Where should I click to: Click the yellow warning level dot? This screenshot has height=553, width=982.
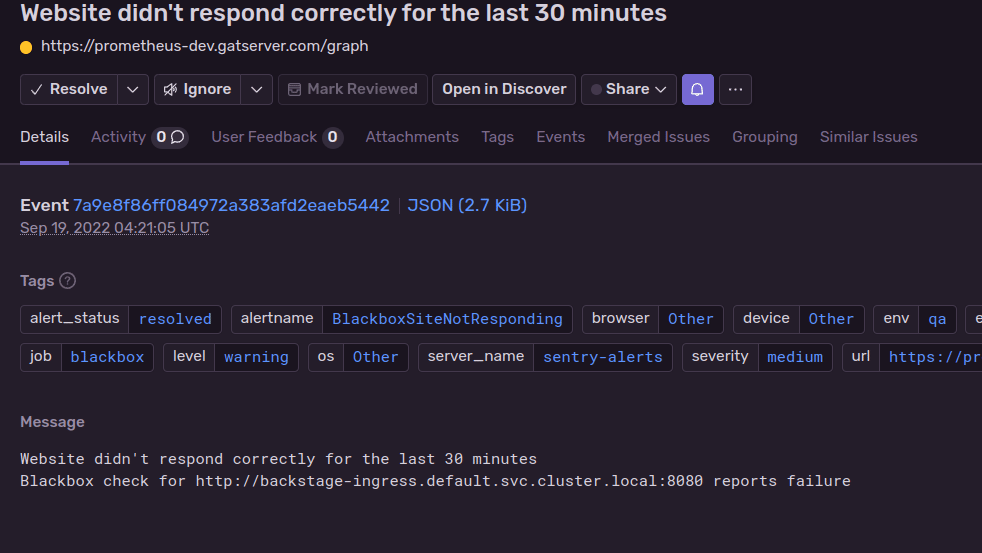(26, 47)
